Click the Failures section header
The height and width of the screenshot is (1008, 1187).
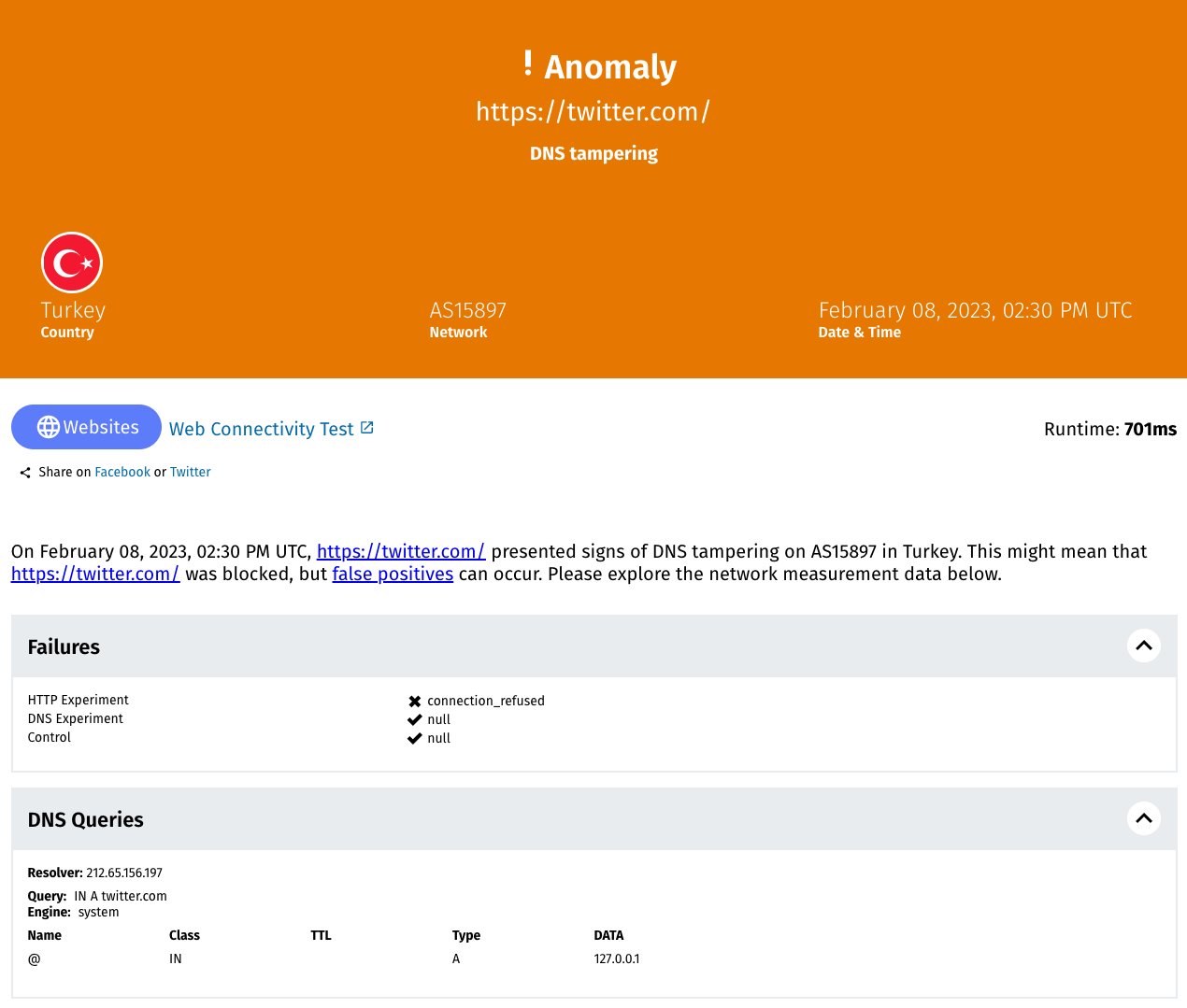(x=64, y=646)
